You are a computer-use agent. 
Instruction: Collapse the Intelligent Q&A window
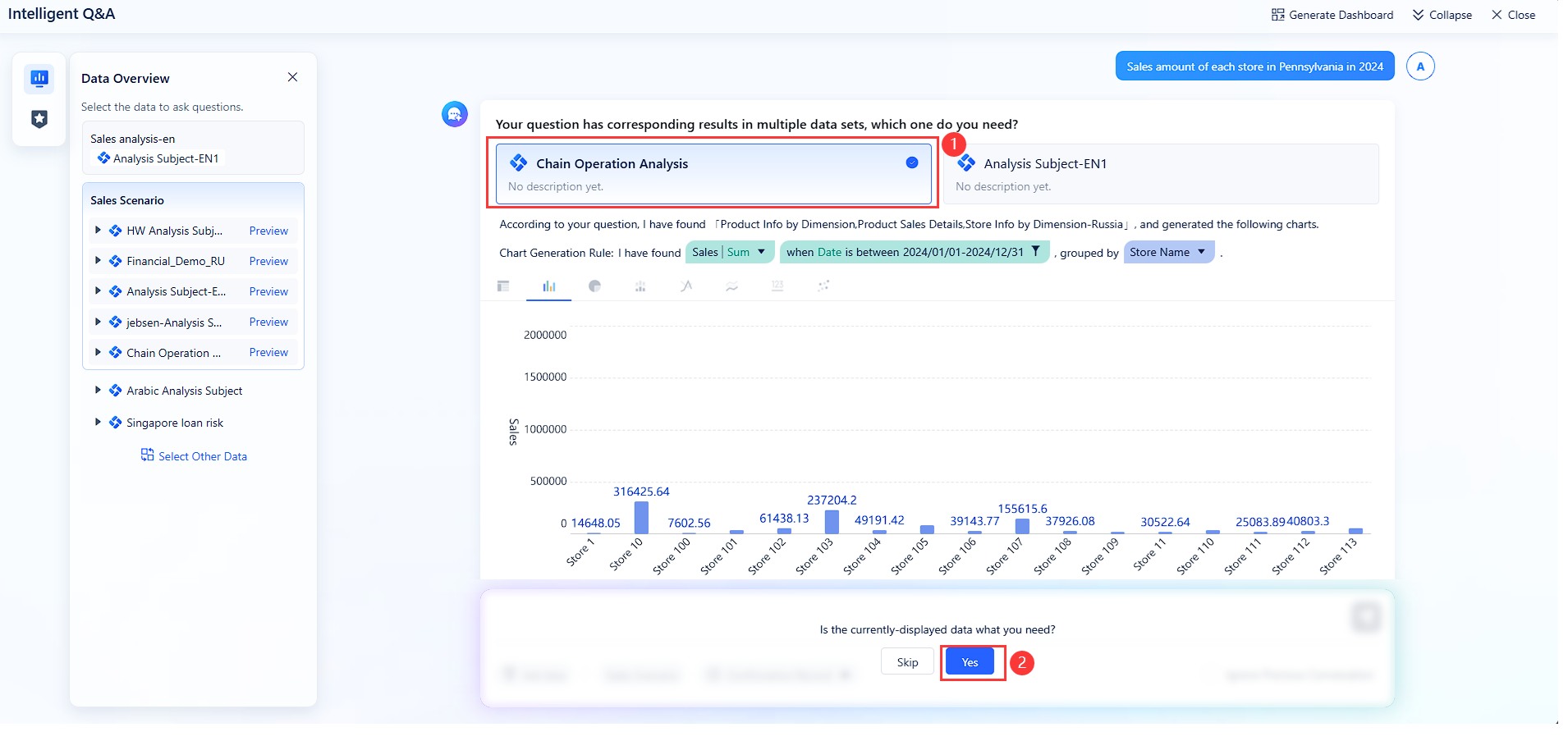tap(1442, 14)
